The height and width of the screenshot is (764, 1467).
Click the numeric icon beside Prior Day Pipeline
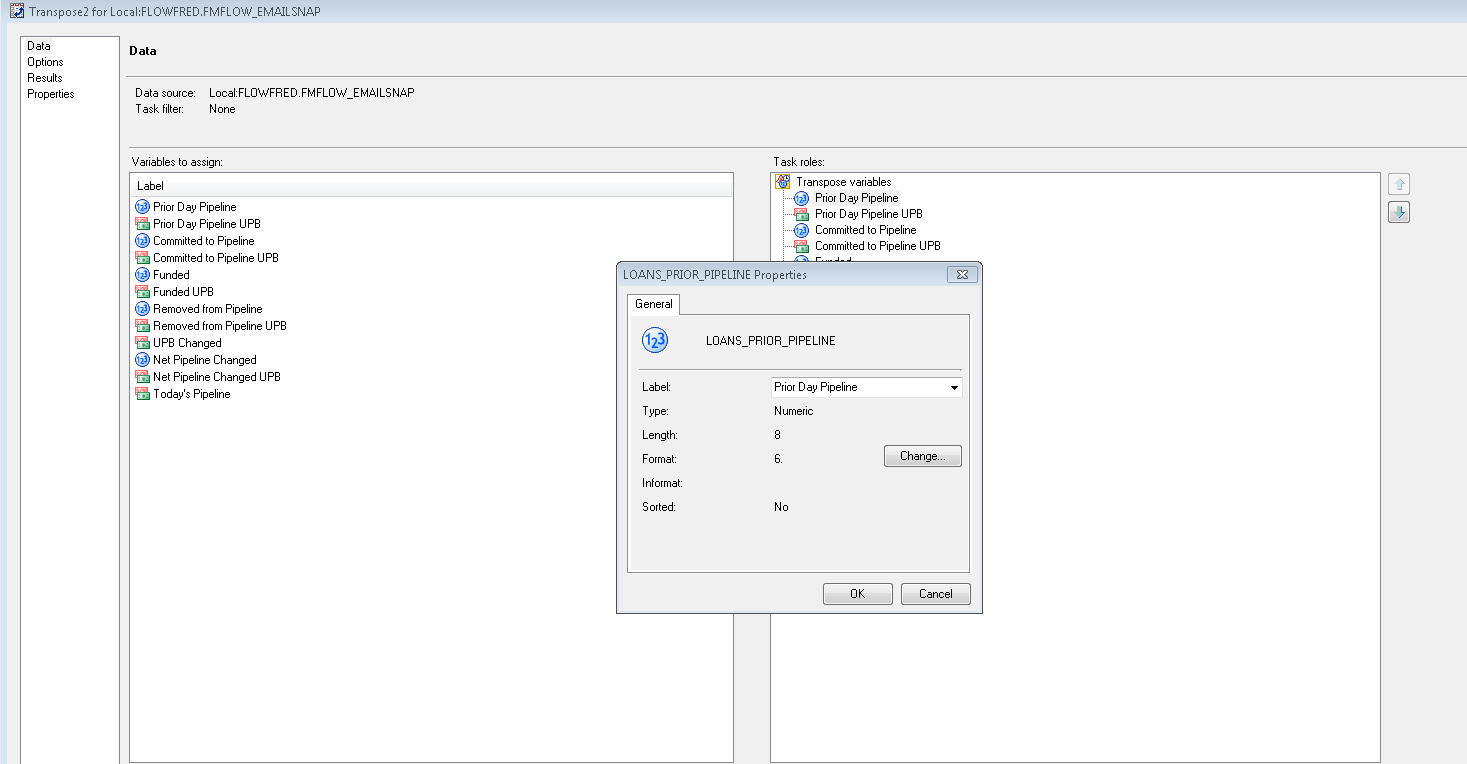coord(141,206)
